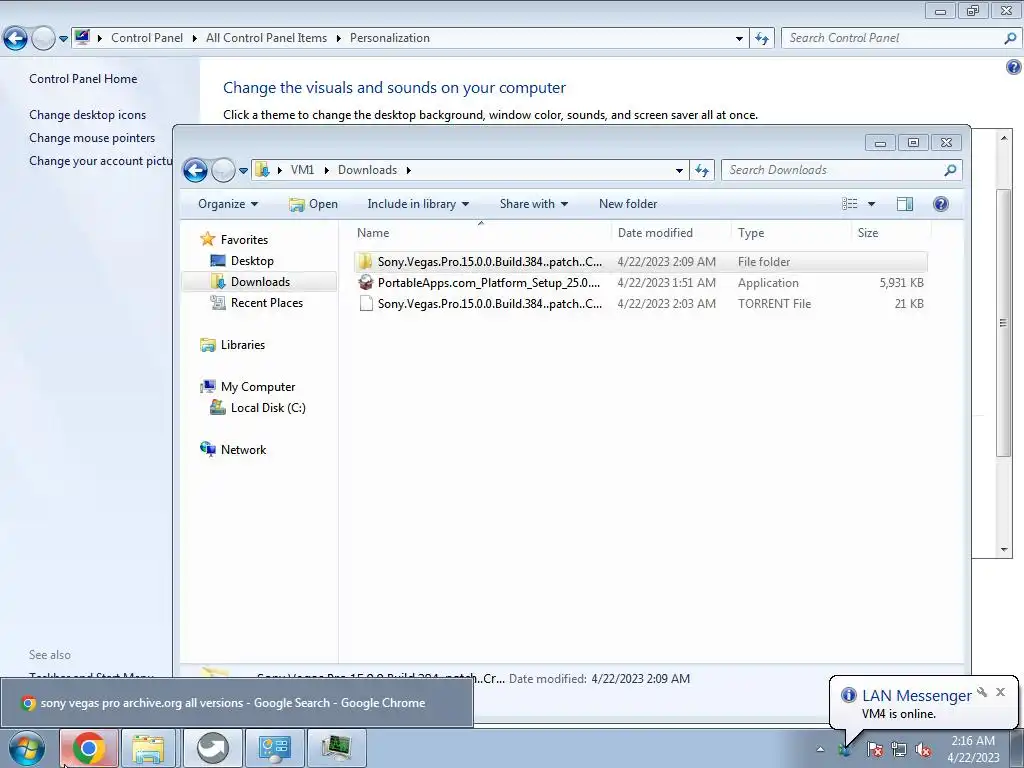Expand the view options dropdown arrow
Image resolution: width=1024 pixels, height=768 pixels.
[x=871, y=204]
